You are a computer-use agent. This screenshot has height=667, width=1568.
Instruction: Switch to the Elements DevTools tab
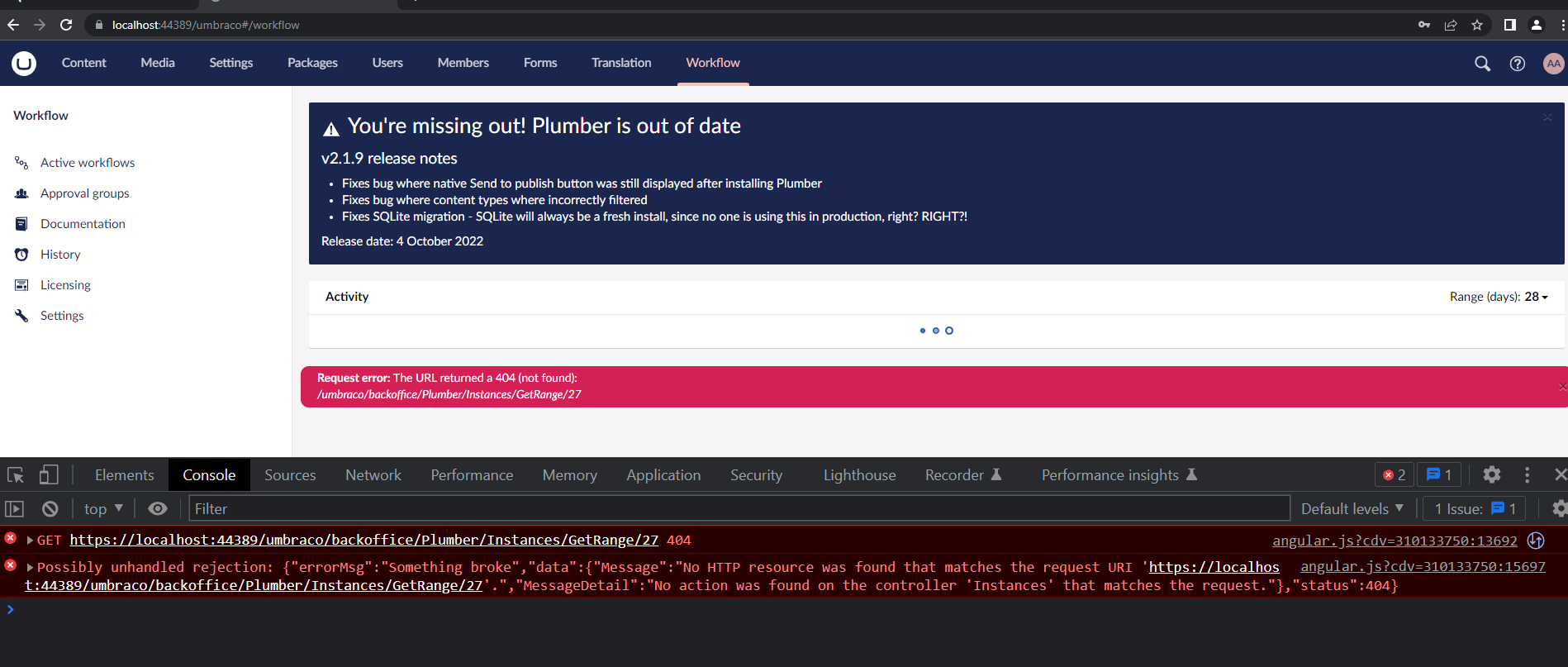(x=125, y=475)
